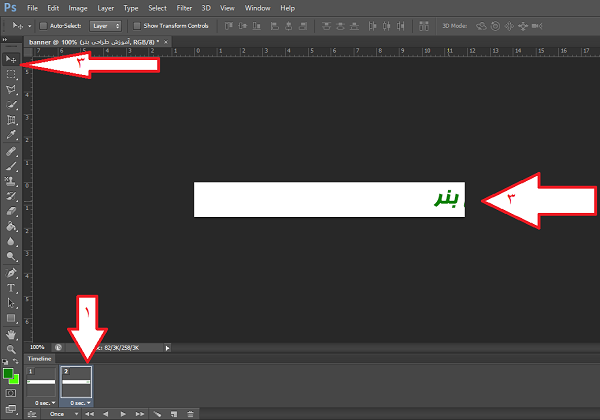This screenshot has width=600, height=420.
Task: Delete selected frame with trash icon
Action: point(190,413)
